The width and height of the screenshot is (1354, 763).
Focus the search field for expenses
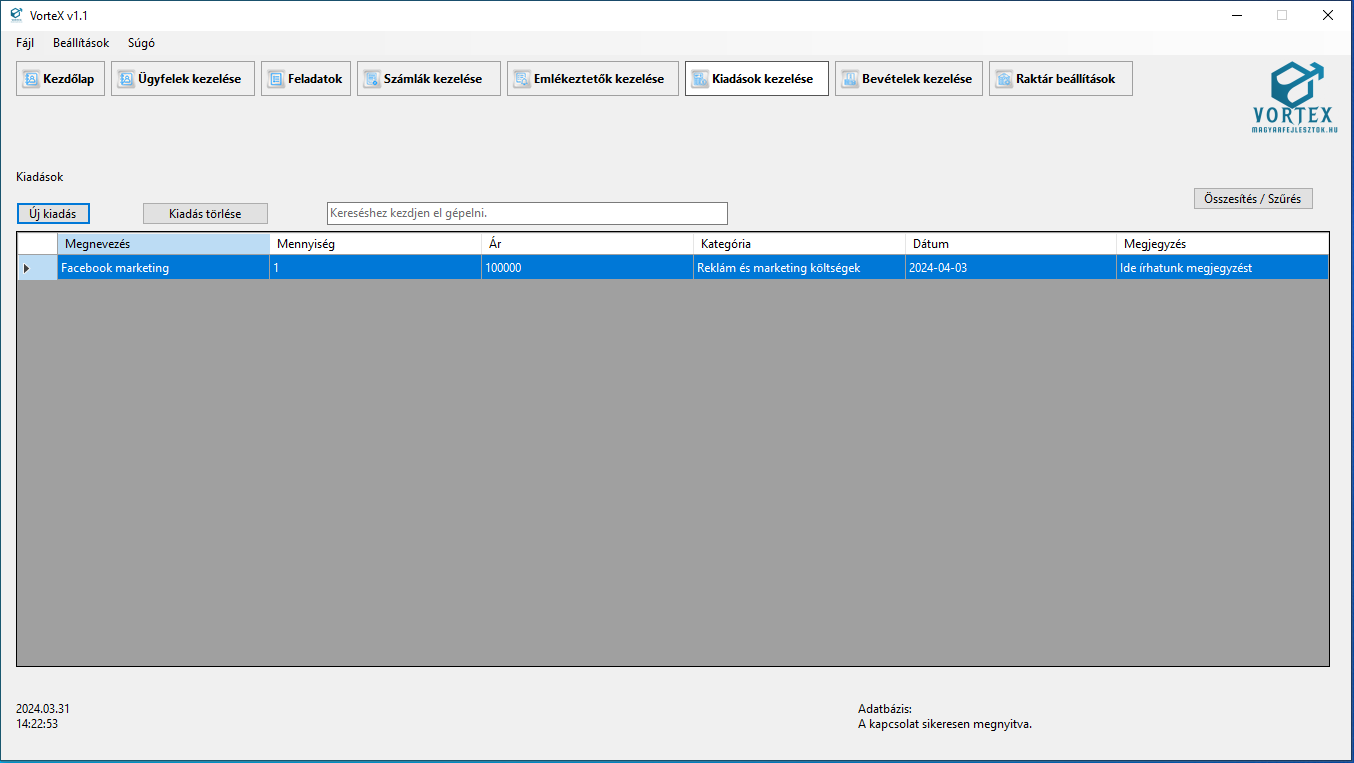[x=527, y=214]
